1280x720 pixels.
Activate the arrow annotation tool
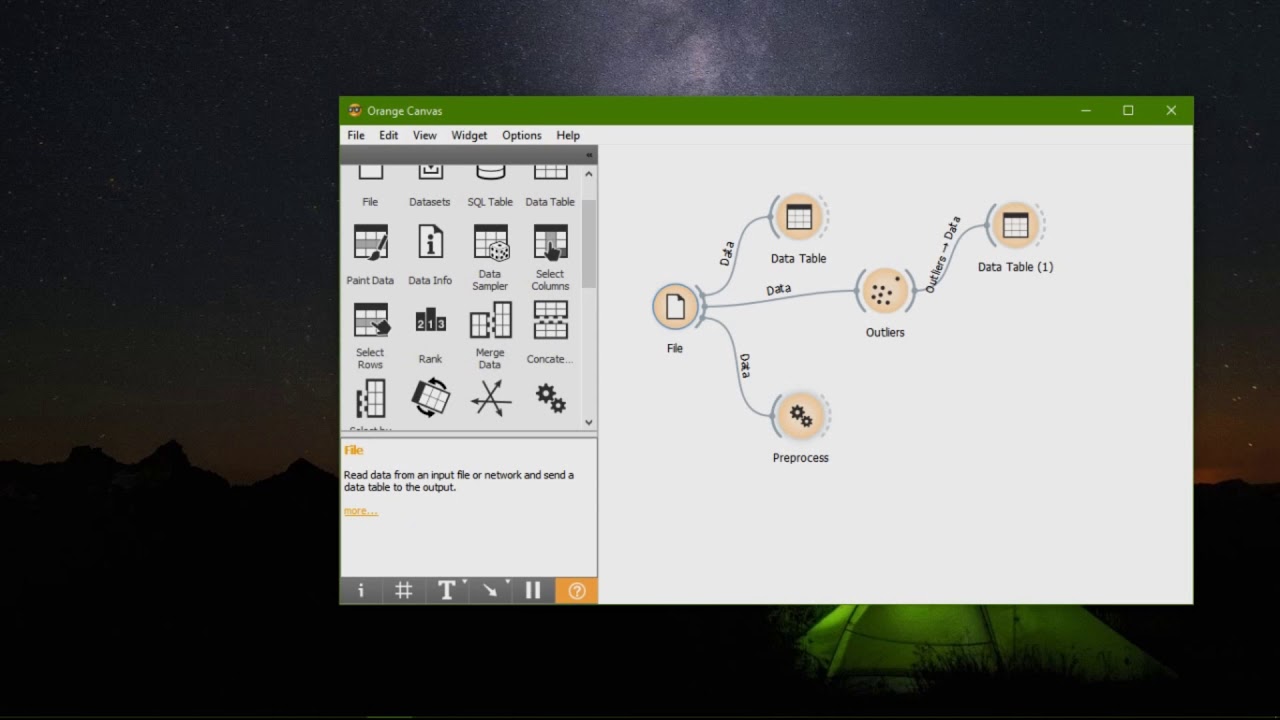point(489,591)
